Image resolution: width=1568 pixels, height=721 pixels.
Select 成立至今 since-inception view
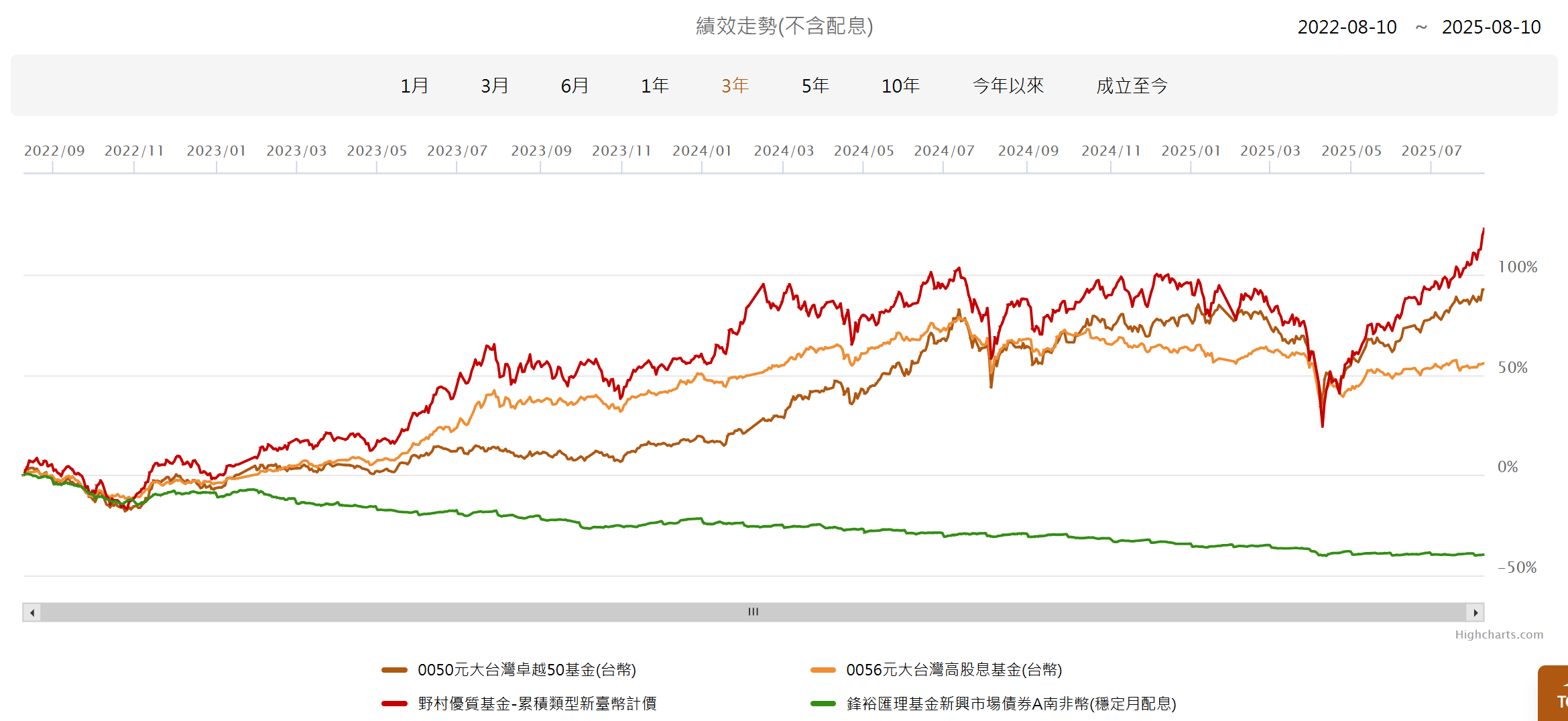(x=1131, y=86)
